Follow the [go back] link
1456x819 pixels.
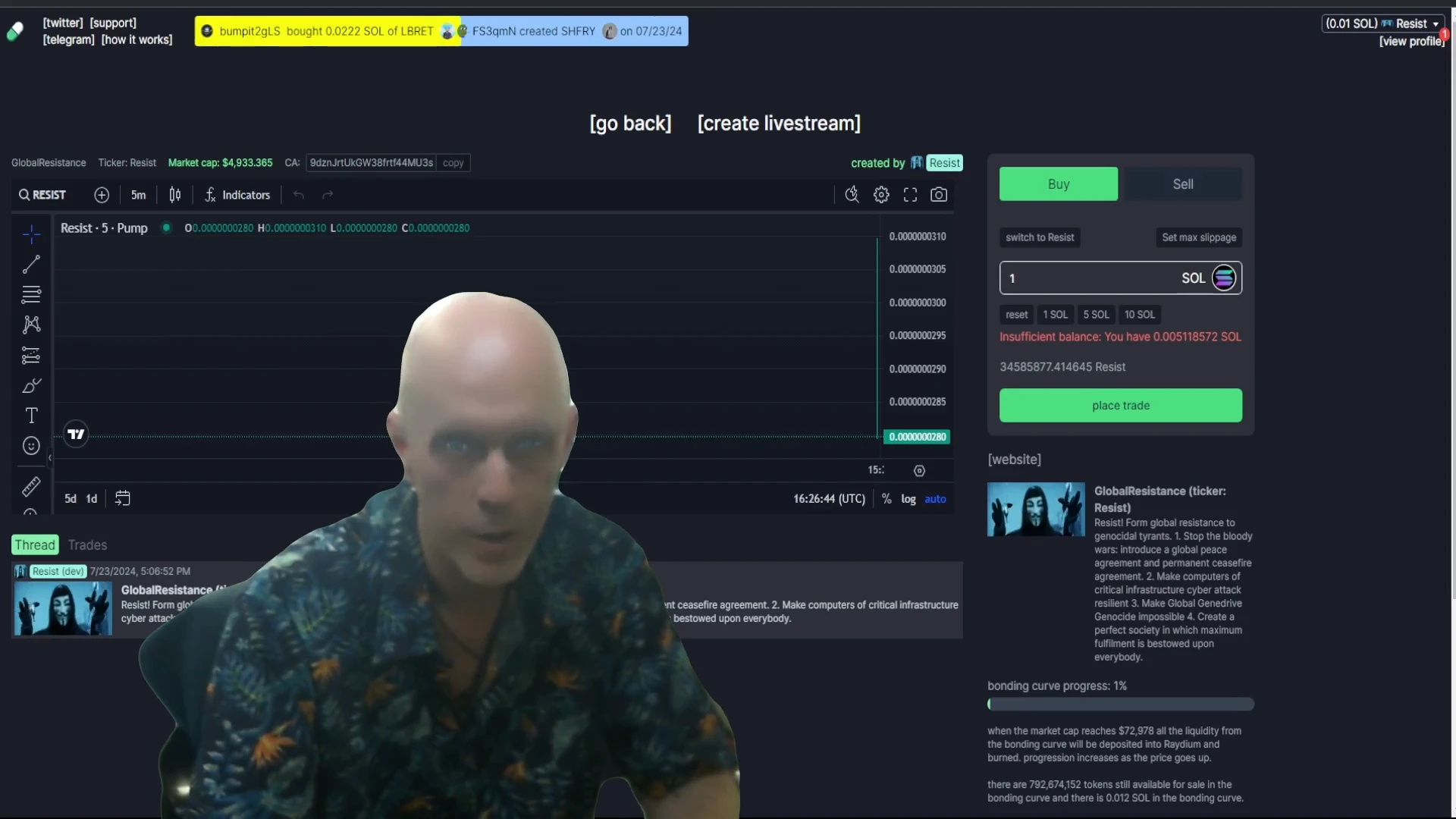coord(630,123)
